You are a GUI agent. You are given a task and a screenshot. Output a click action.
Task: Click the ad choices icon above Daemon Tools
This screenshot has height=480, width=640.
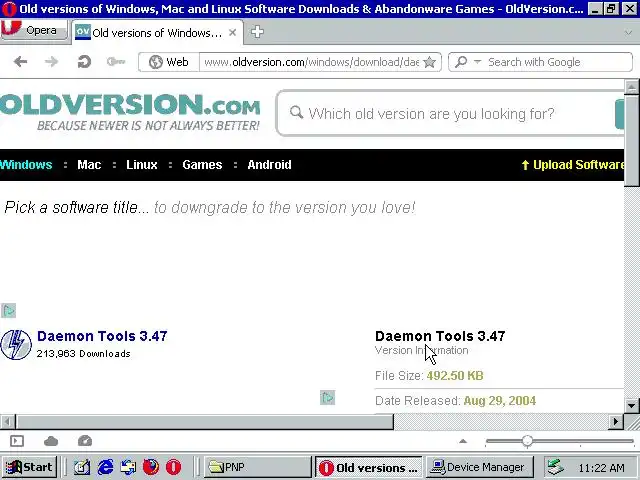[9, 311]
